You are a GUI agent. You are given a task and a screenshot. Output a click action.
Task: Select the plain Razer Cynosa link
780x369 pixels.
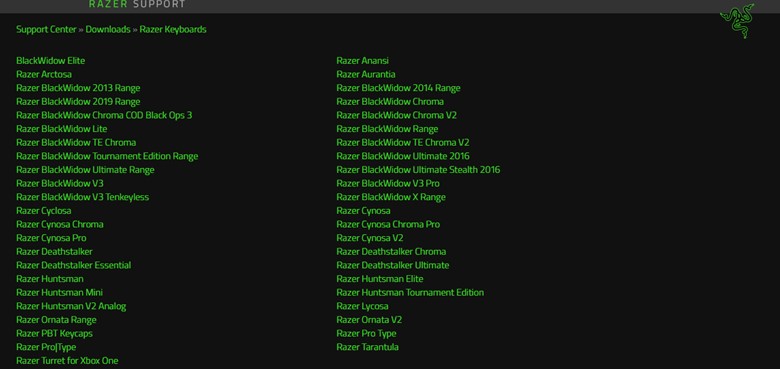[x=363, y=211]
